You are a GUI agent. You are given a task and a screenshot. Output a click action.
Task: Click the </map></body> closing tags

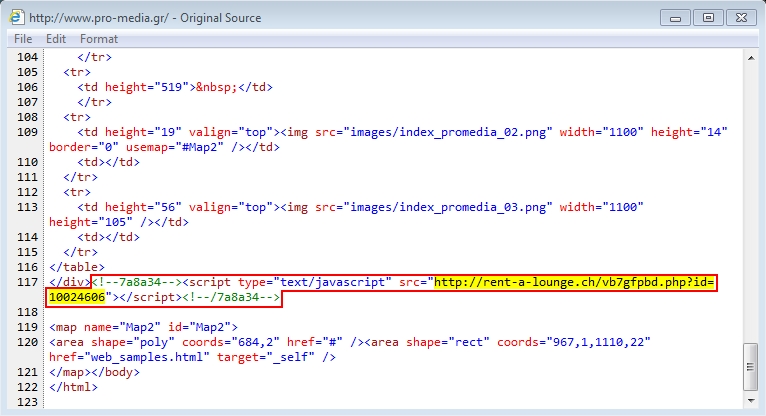point(94,373)
